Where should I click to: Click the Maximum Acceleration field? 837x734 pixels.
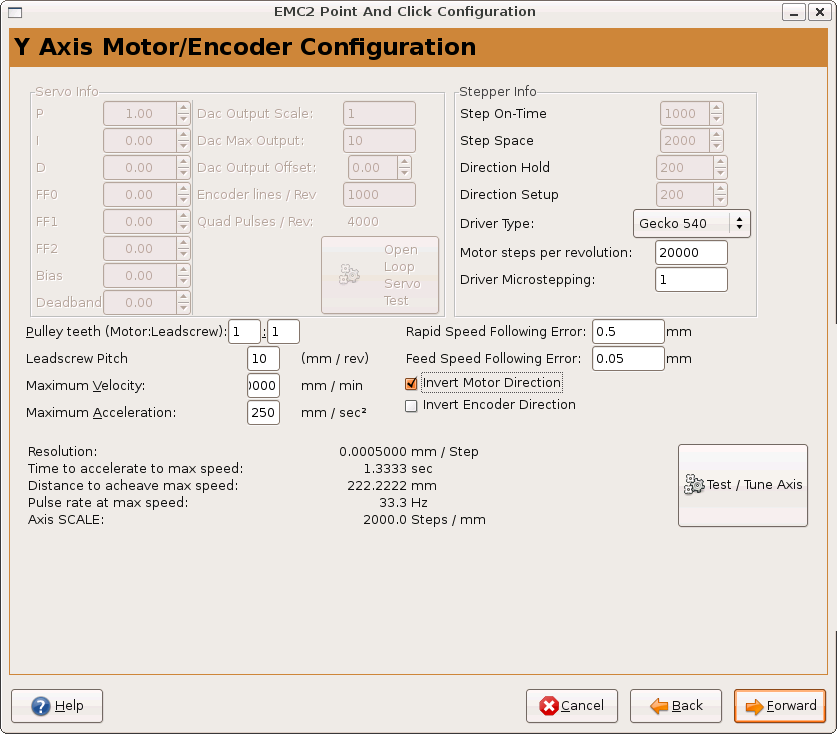click(263, 412)
